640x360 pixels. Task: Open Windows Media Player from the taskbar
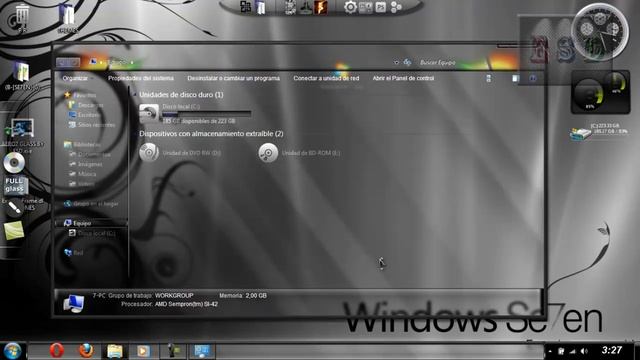point(143,351)
